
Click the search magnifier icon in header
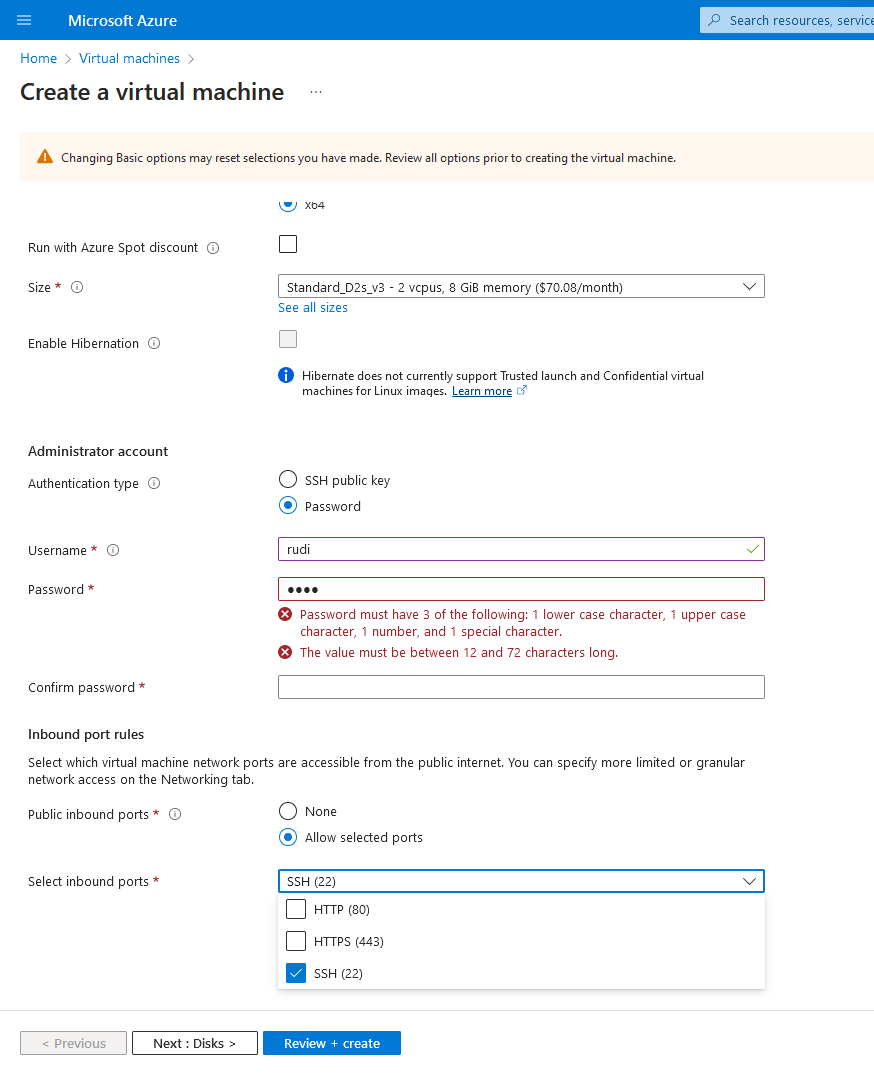715,20
